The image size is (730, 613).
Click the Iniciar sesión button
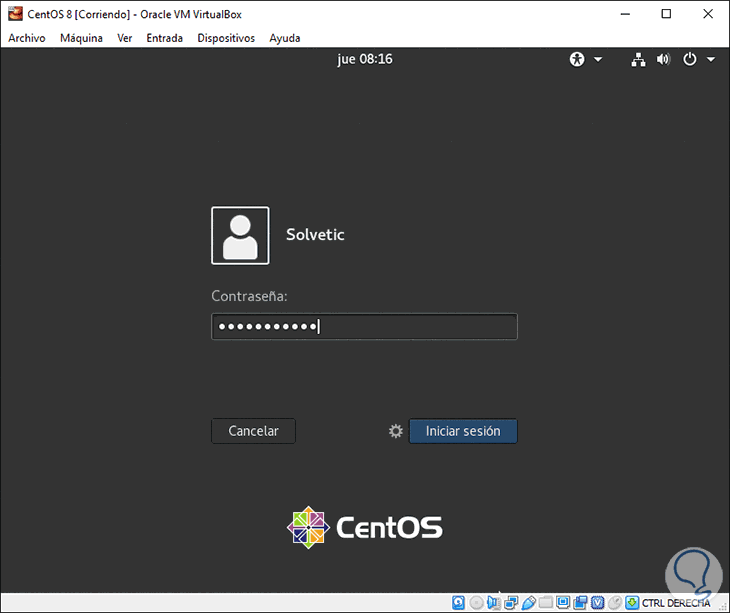click(463, 431)
